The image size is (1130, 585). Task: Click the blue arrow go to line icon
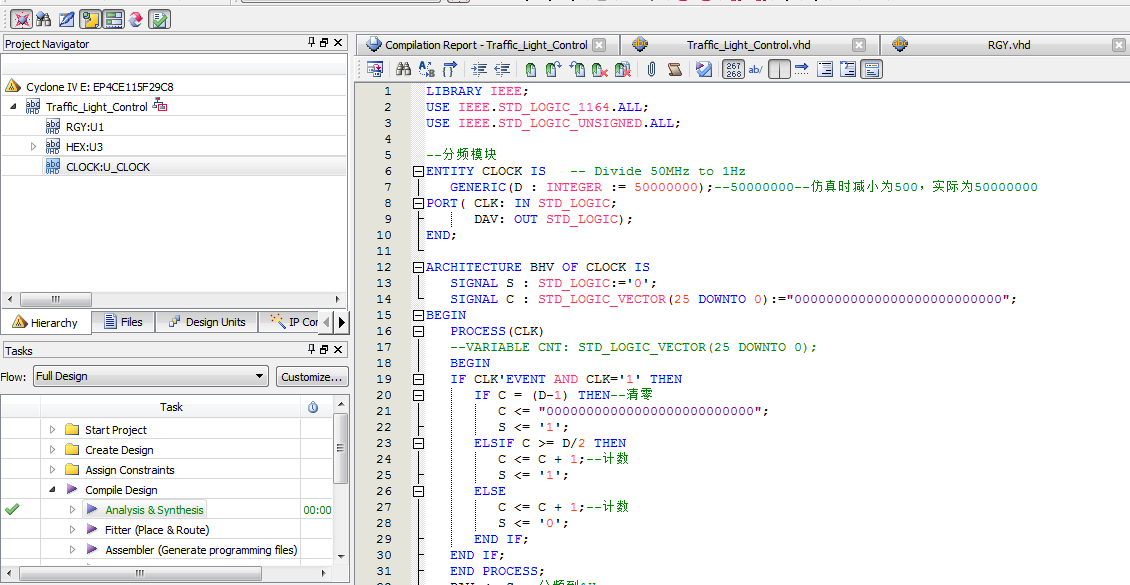(801, 69)
